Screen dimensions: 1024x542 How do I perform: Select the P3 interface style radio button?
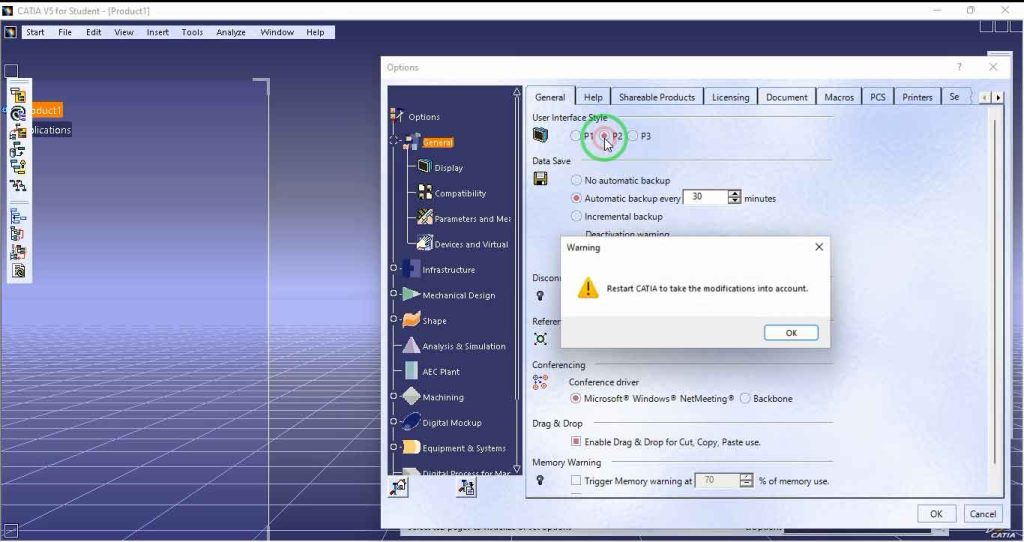click(x=633, y=136)
